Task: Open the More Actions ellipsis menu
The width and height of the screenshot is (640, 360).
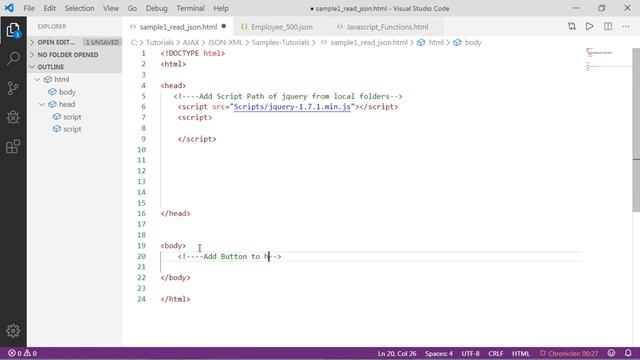Action: point(626,27)
